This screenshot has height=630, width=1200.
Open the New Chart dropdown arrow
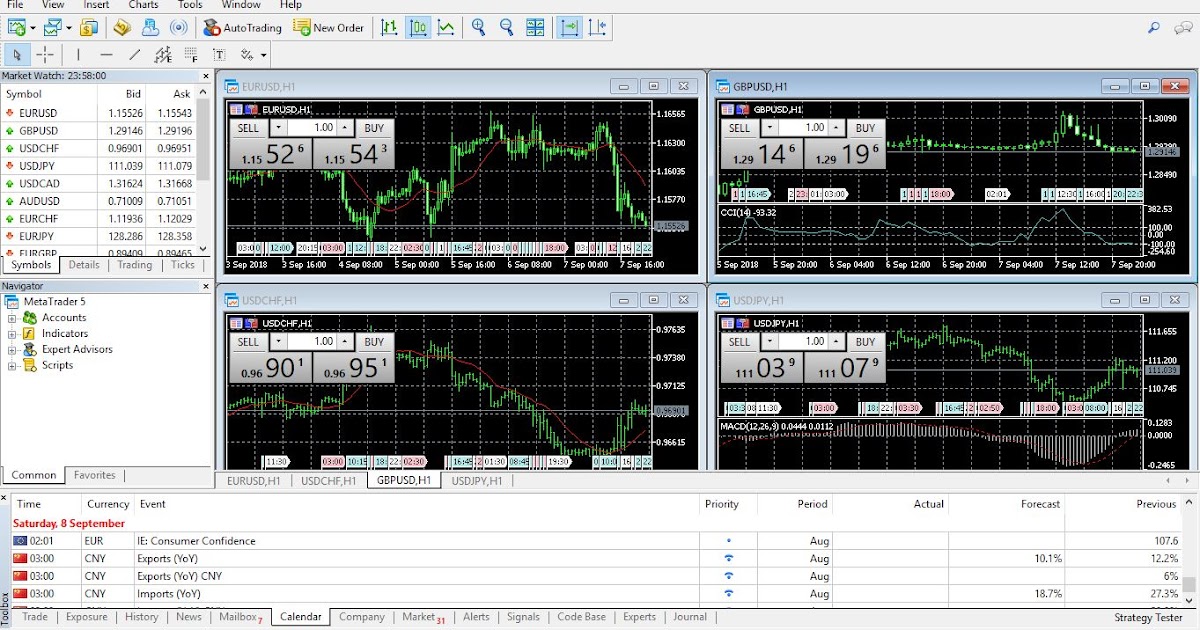33,28
